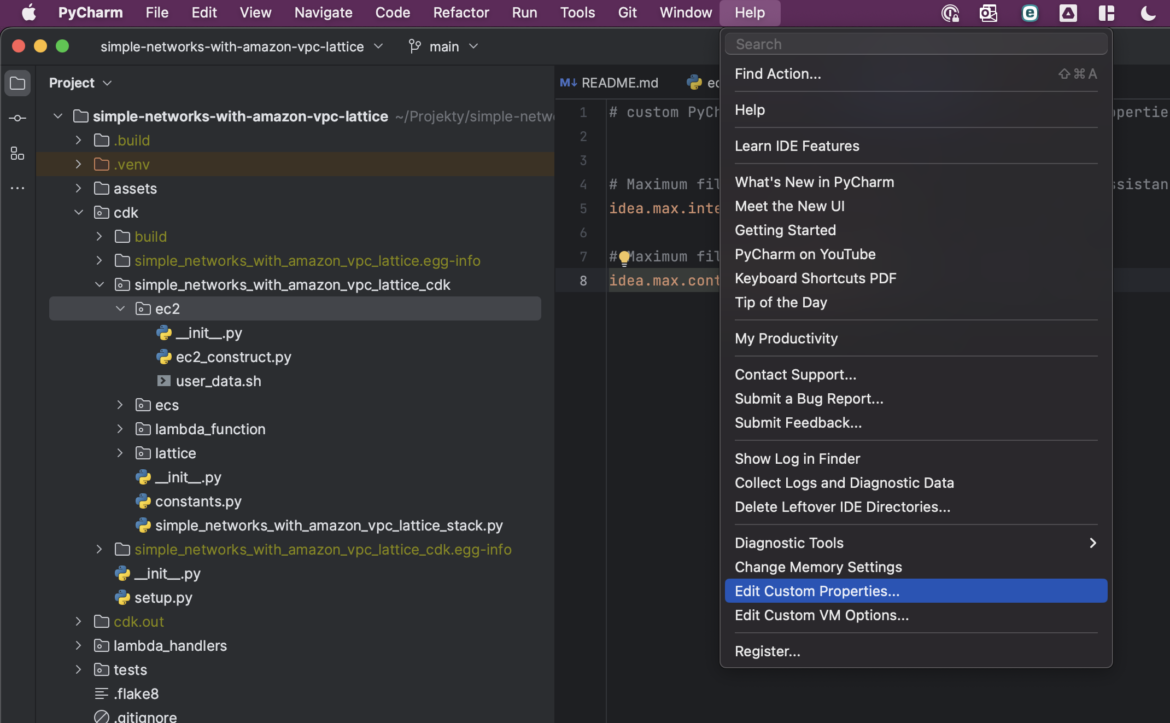Click the Help menu search field
Screen dimensions: 1170x723
(x=915, y=43)
